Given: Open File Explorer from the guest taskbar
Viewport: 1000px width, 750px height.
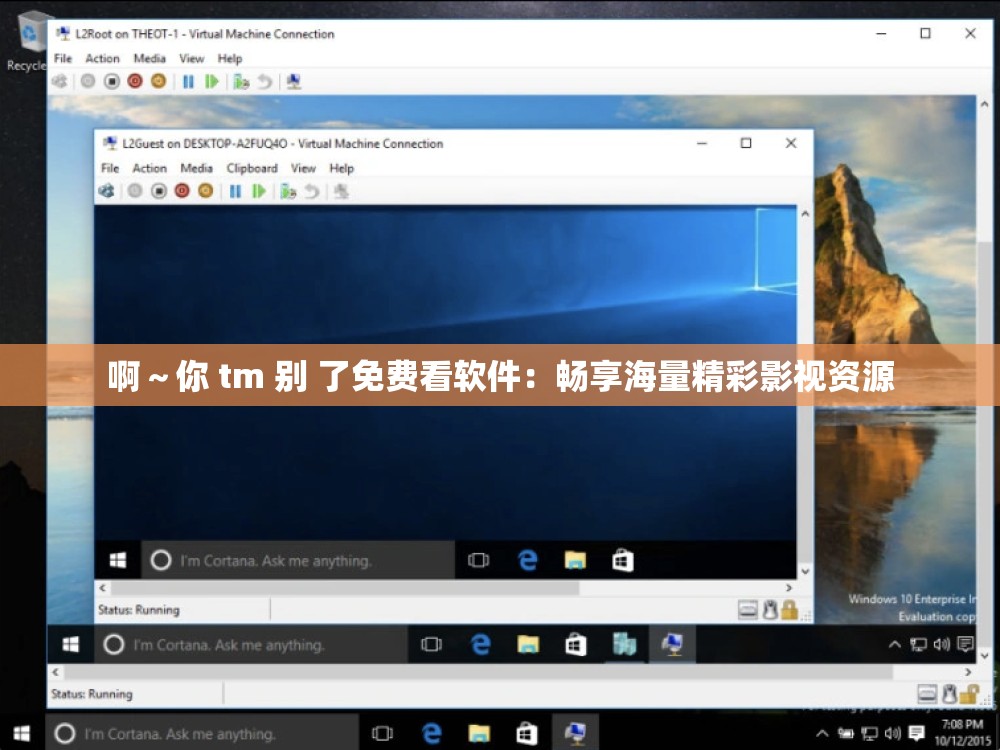Looking at the screenshot, I should click(573, 560).
